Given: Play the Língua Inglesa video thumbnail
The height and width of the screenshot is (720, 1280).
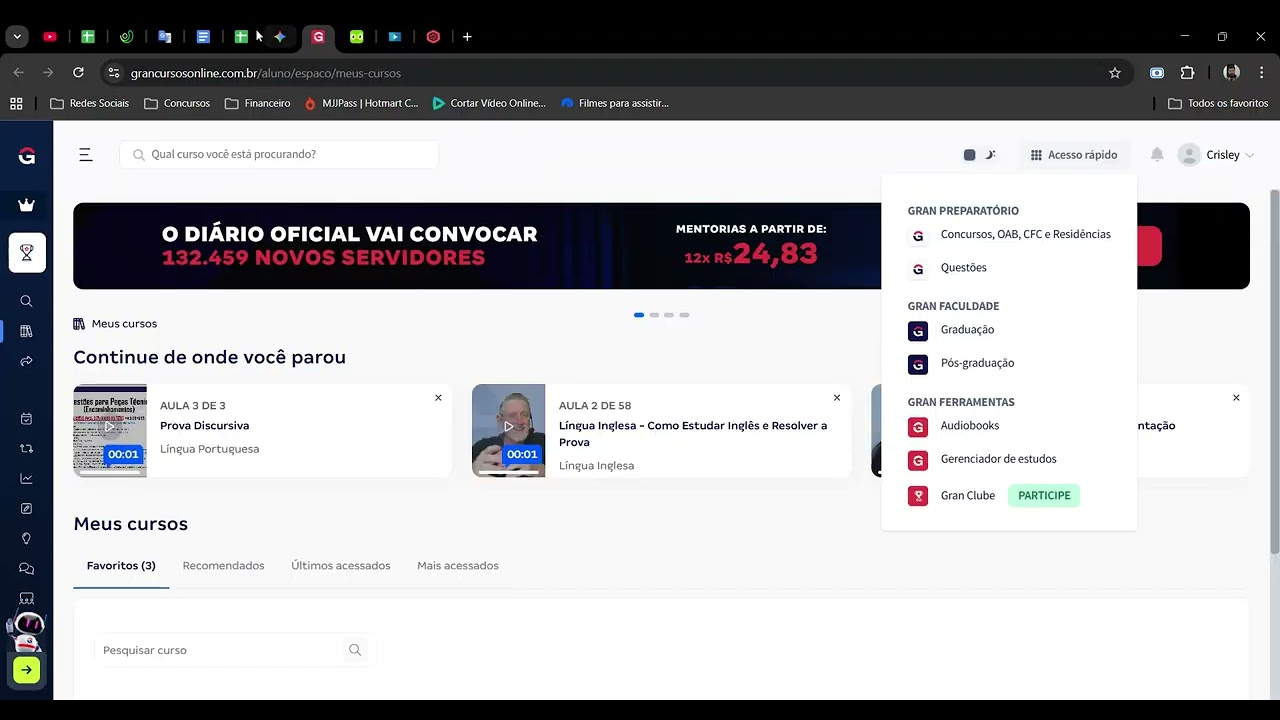Looking at the screenshot, I should coord(509,430).
